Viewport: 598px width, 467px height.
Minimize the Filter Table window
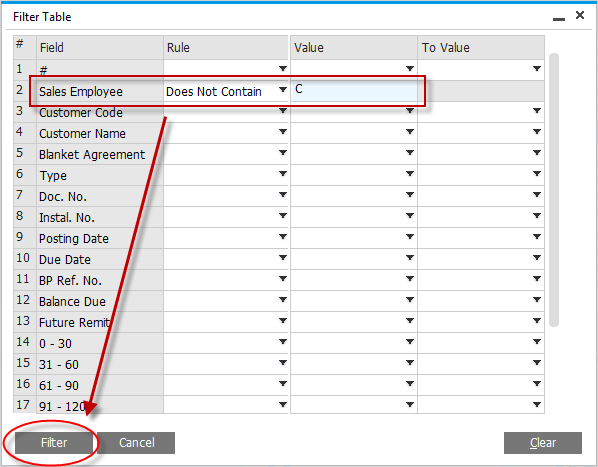[559, 18]
